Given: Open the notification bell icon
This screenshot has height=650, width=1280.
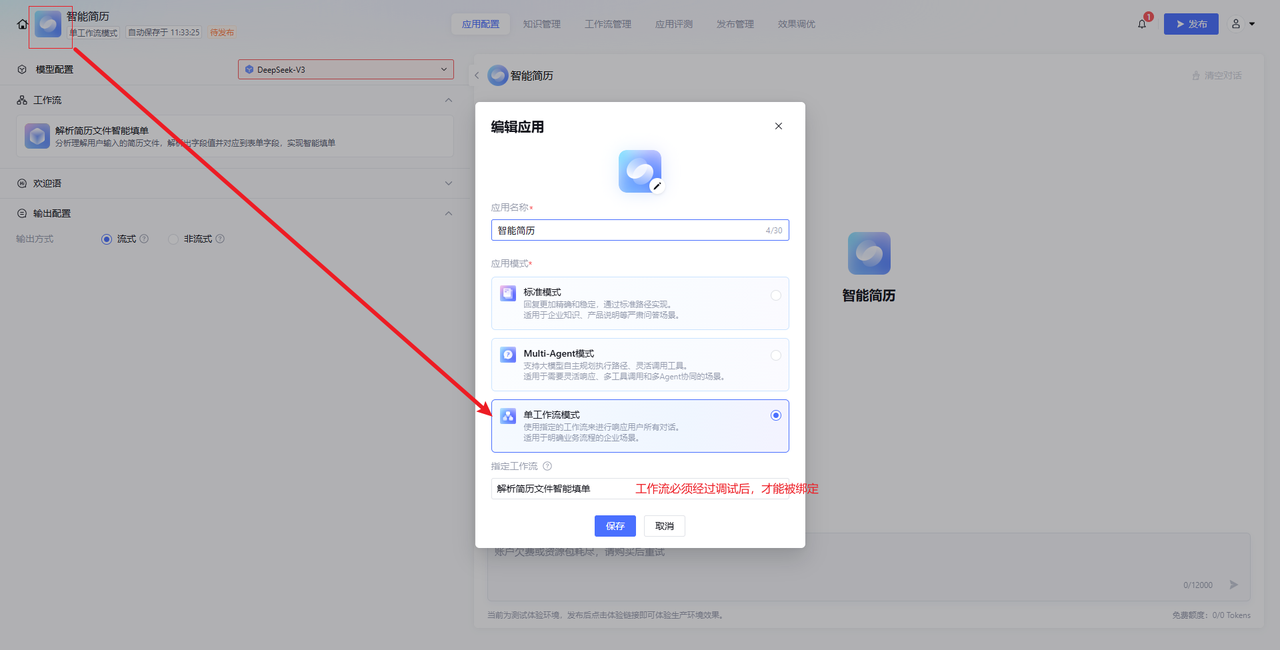Looking at the screenshot, I should point(1142,24).
